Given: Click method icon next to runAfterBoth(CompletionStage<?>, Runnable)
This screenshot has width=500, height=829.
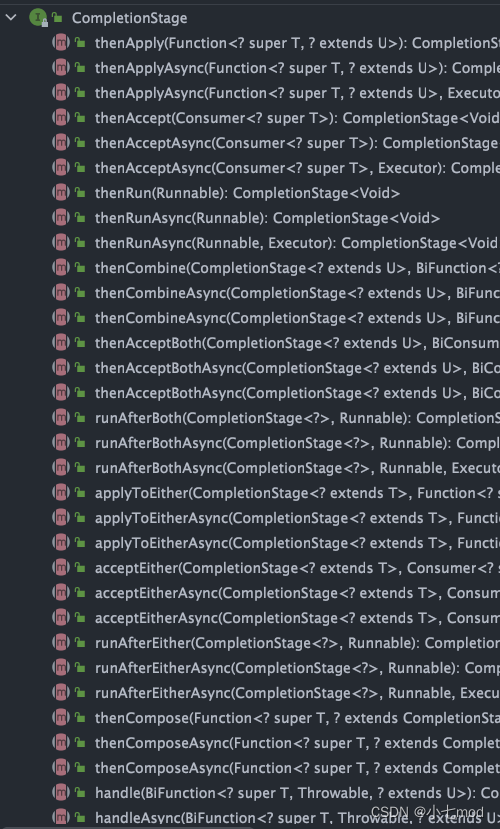Looking at the screenshot, I should tap(61, 418).
